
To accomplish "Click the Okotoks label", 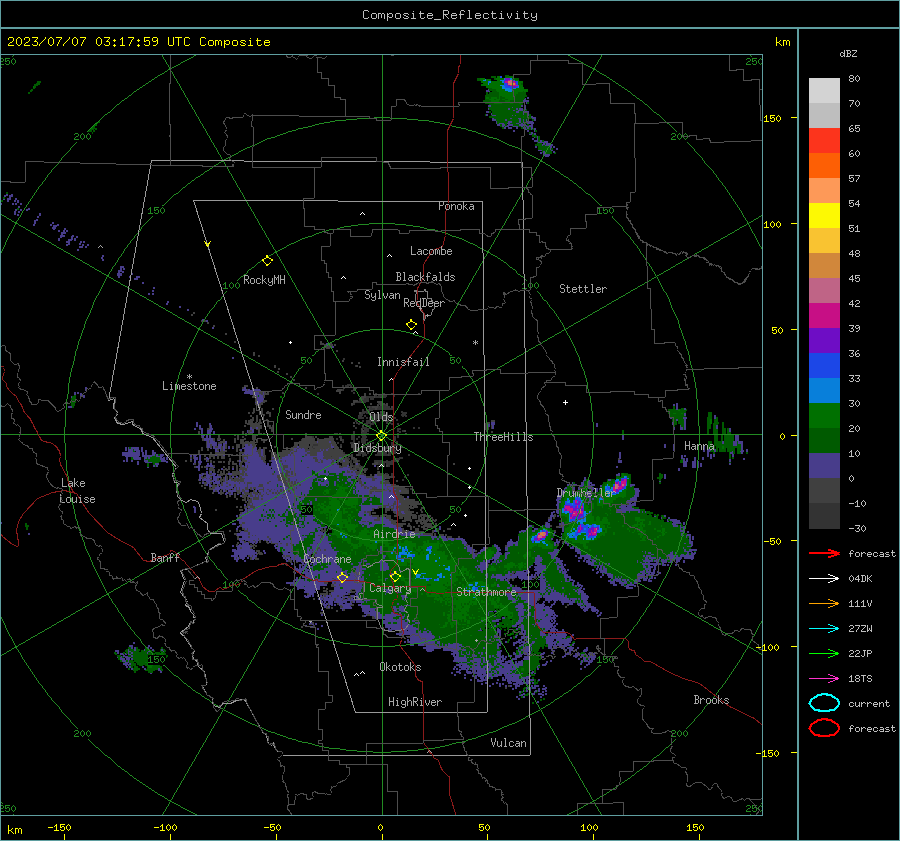I will 400,667.
